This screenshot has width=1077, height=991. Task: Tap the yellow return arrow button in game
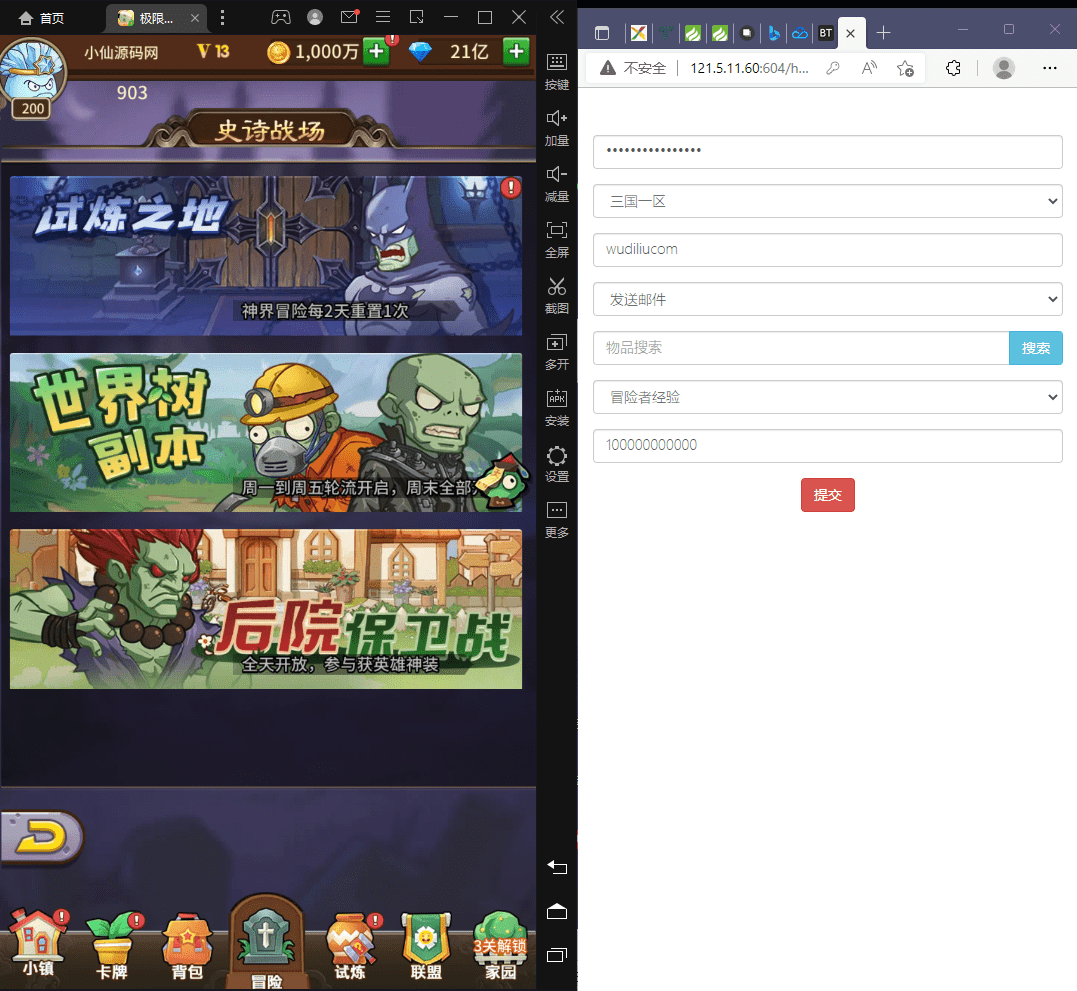(41, 837)
